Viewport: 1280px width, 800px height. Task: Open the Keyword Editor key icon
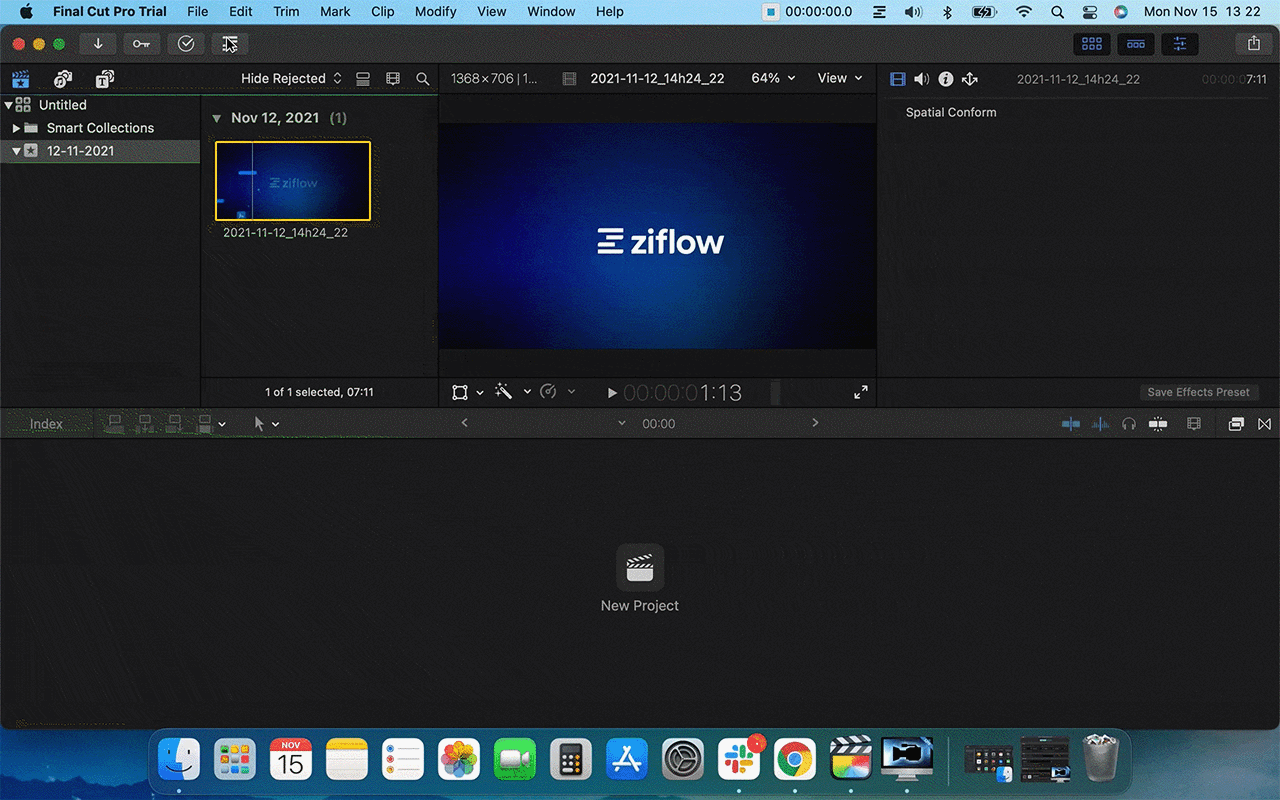pyautogui.click(x=141, y=44)
